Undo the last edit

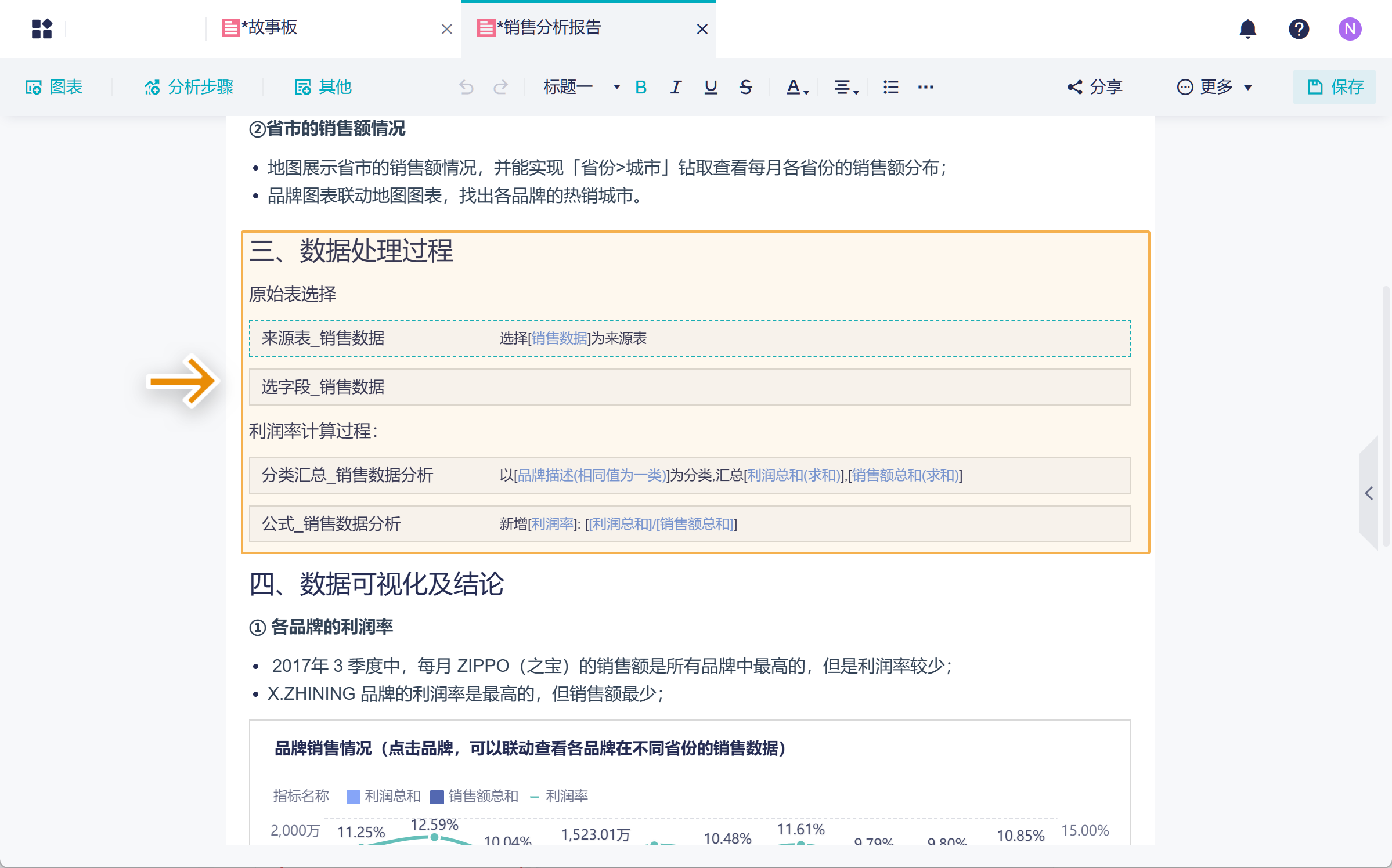(x=466, y=87)
